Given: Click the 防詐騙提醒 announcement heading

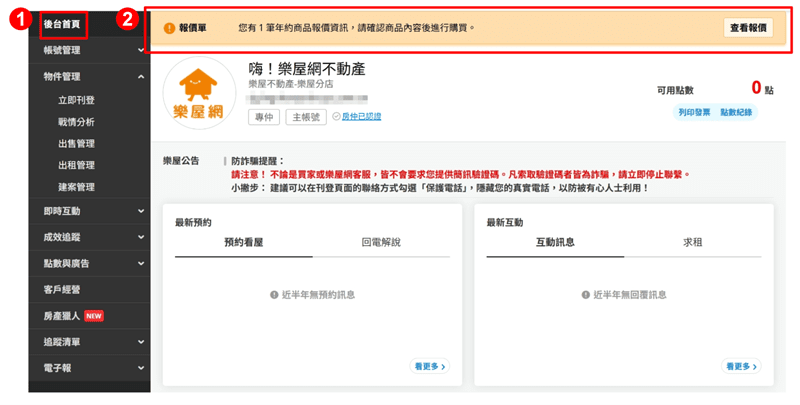Looking at the screenshot, I should point(258,161).
